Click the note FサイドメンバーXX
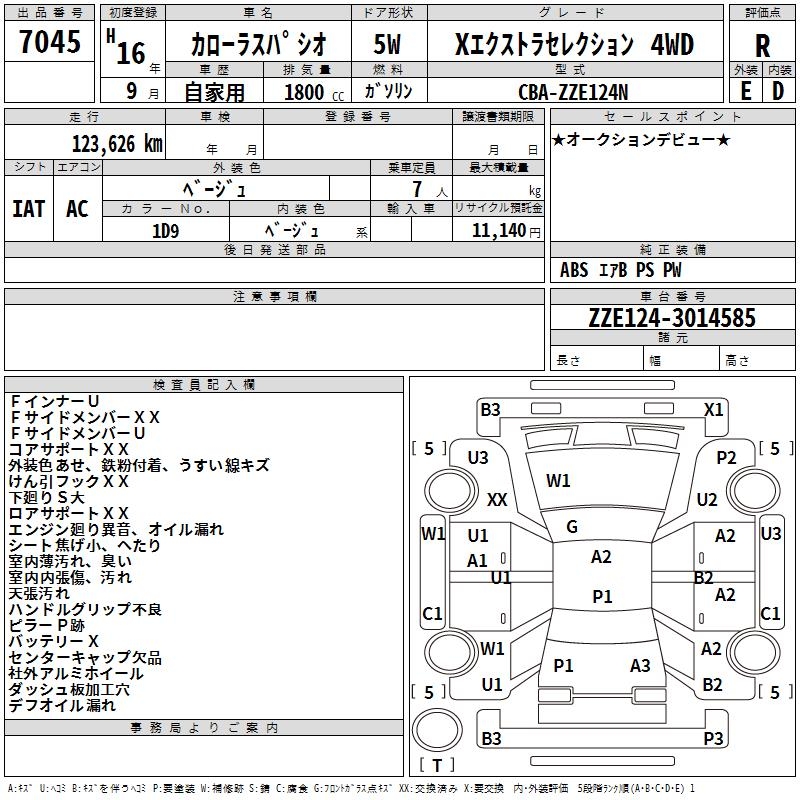800x800 pixels. click(x=85, y=417)
